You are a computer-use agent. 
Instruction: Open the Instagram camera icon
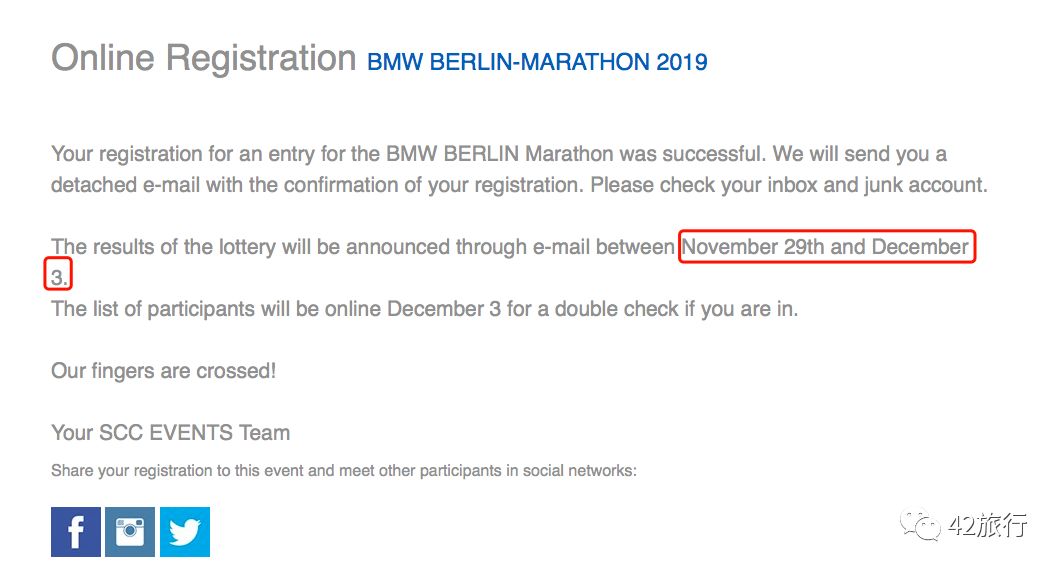(x=130, y=531)
